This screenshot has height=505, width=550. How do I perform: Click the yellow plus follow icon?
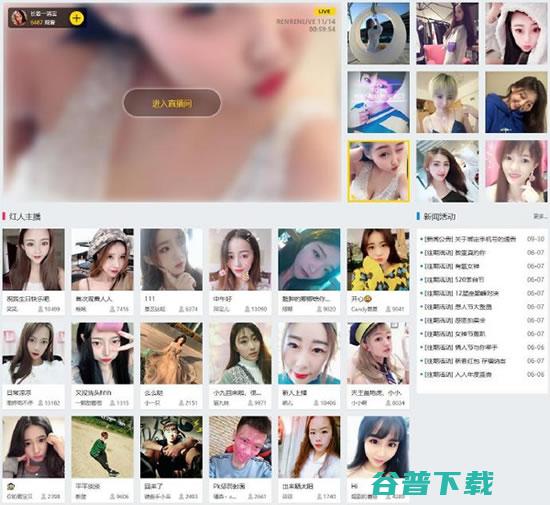click(76, 18)
